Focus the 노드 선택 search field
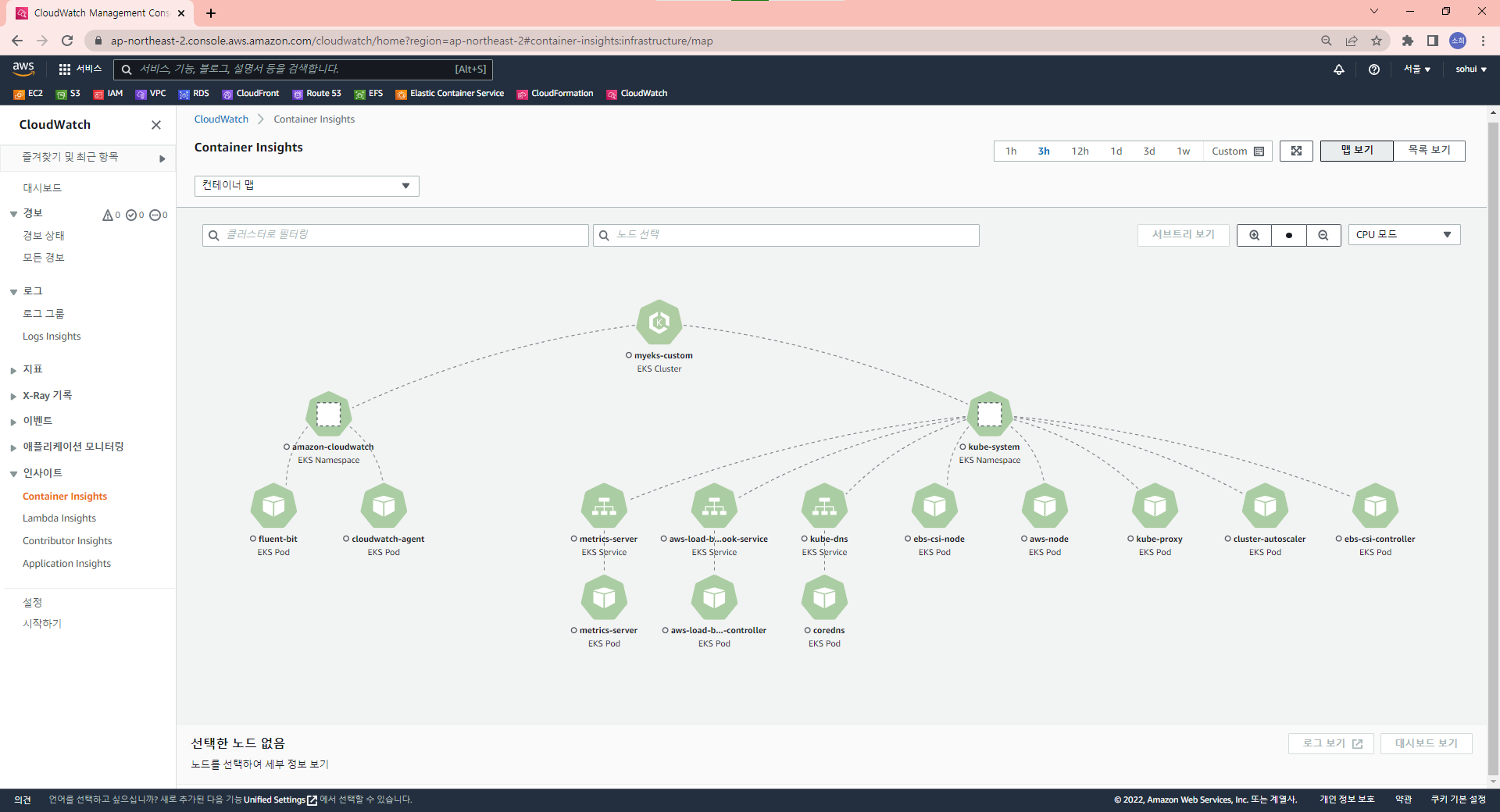 point(786,235)
